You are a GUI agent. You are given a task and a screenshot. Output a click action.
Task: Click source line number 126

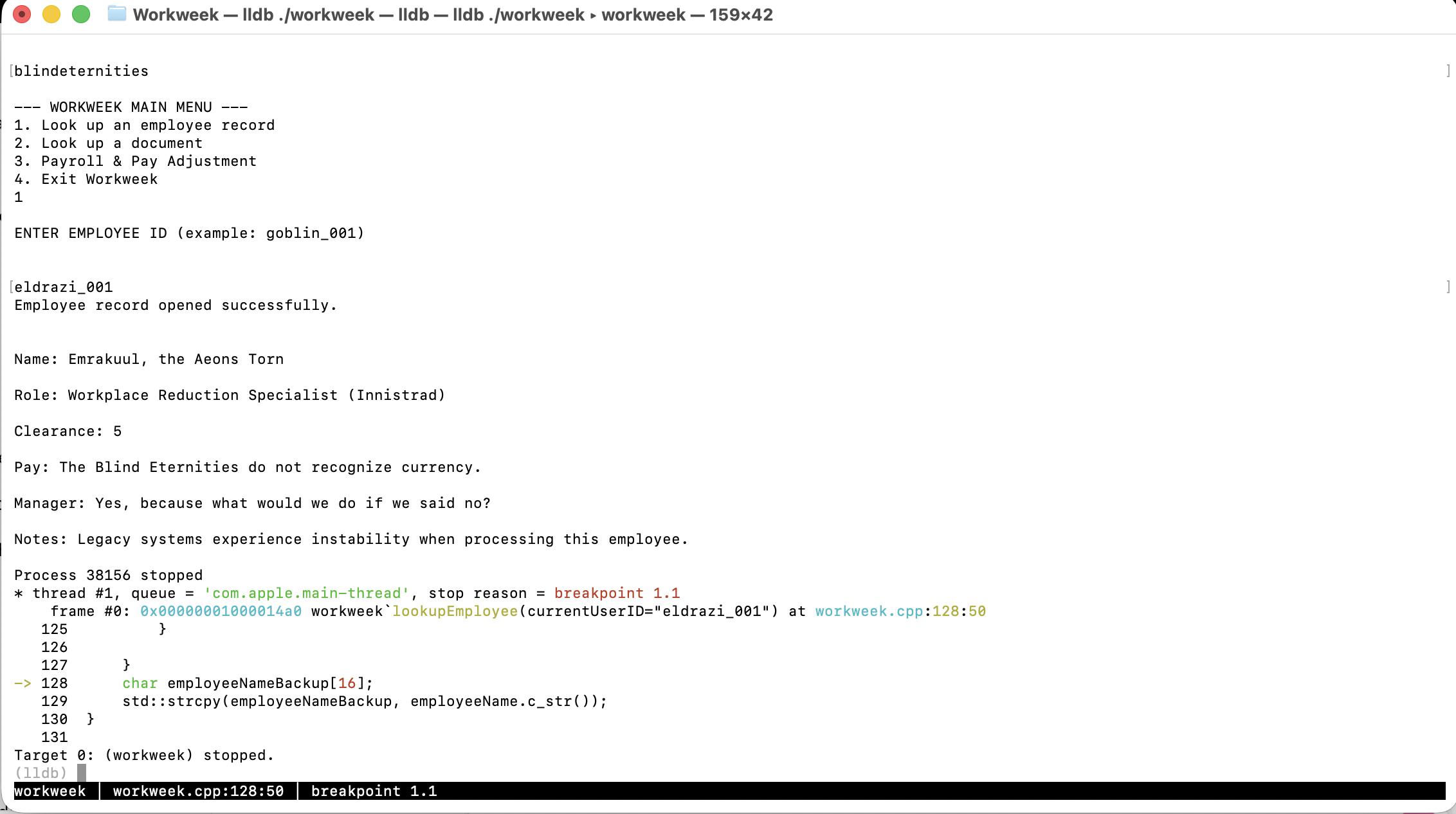[x=55, y=647]
